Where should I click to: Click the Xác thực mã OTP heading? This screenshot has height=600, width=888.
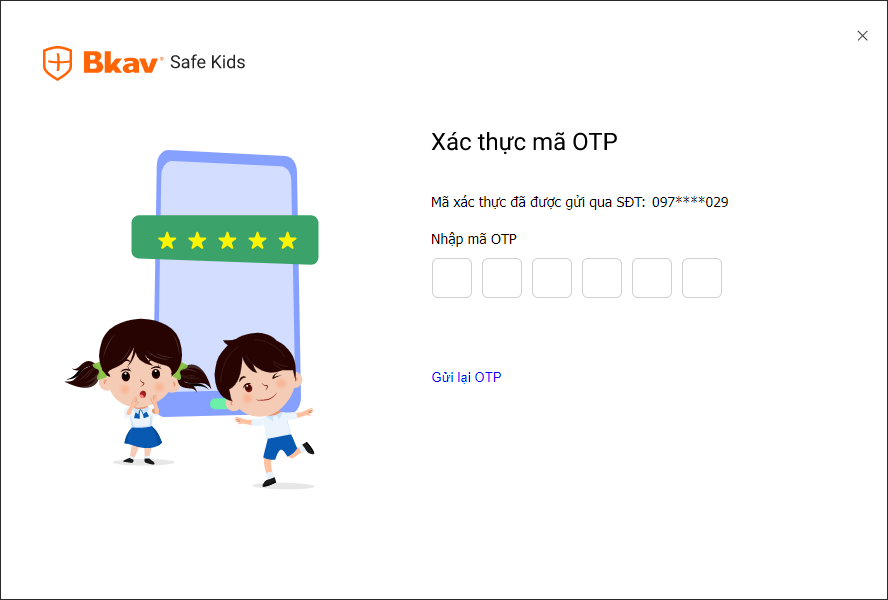point(524,142)
